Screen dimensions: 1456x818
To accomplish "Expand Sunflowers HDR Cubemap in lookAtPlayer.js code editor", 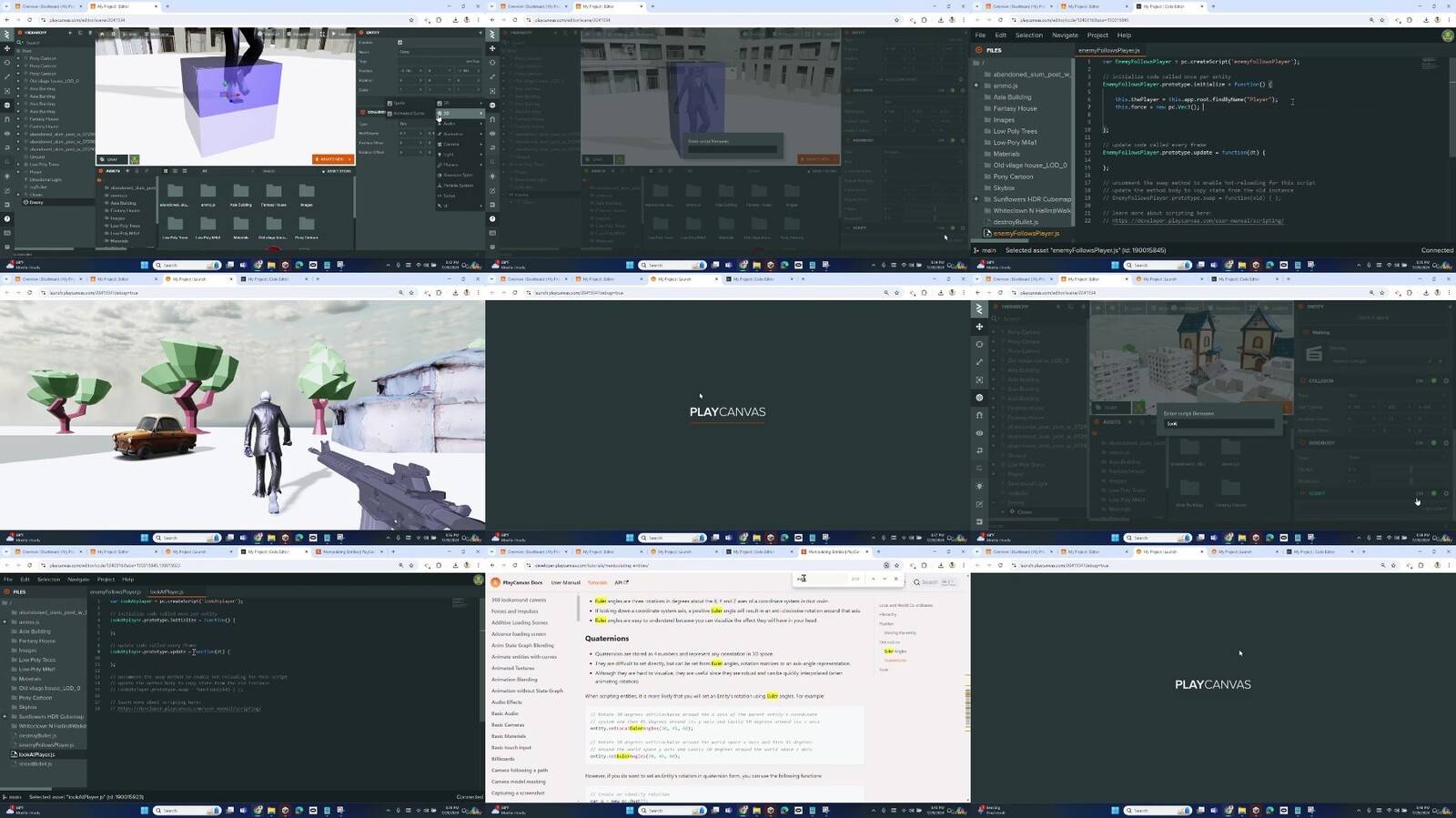I will (5, 716).
